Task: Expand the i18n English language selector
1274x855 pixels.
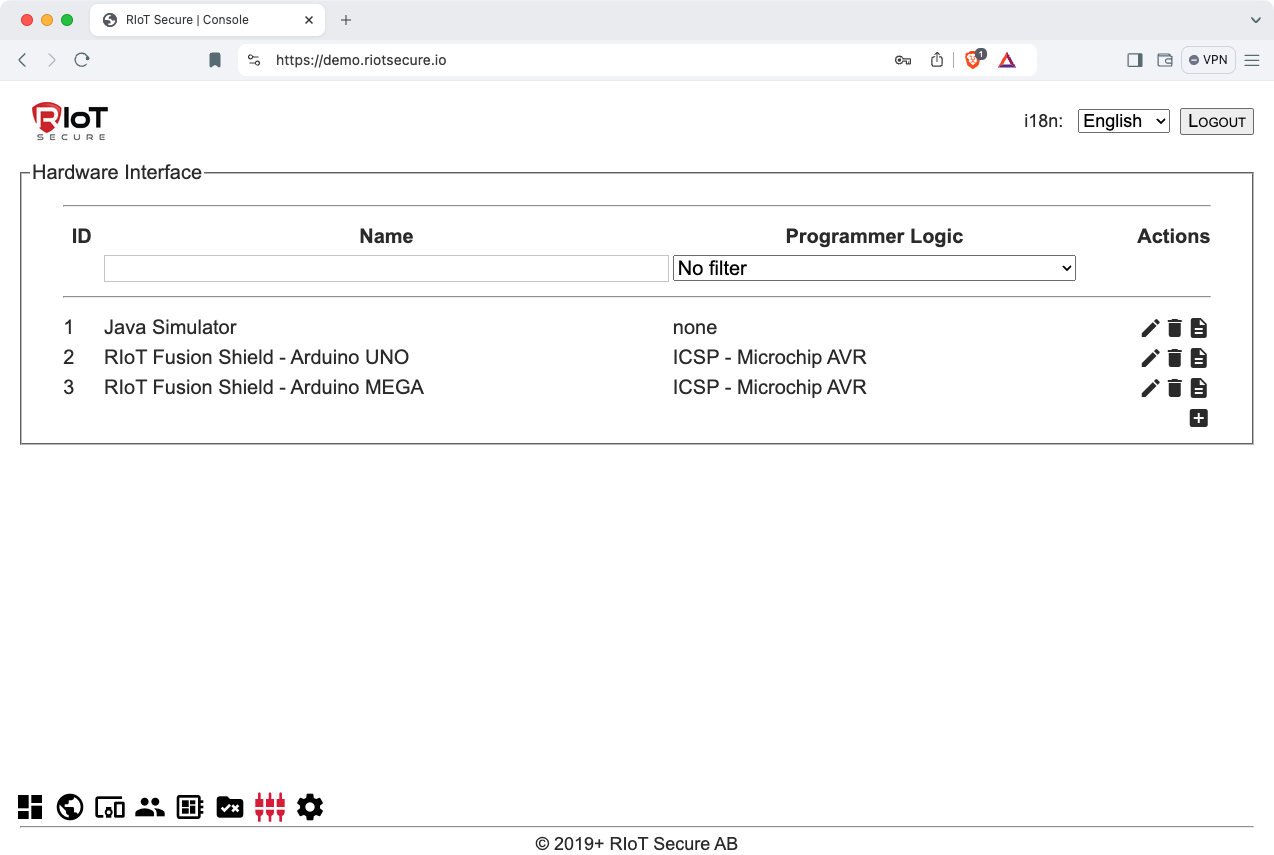Action: [x=1123, y=121]
